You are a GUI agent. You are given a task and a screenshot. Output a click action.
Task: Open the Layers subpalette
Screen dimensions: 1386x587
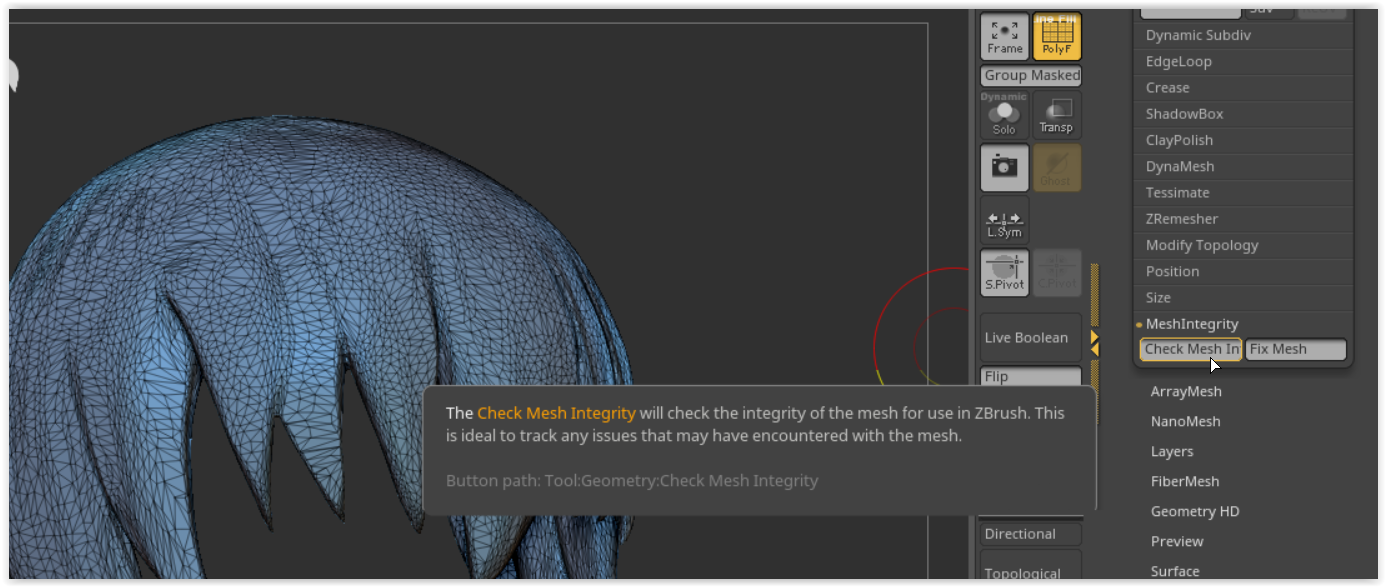pyautogui.click(x=1172, y=451)
